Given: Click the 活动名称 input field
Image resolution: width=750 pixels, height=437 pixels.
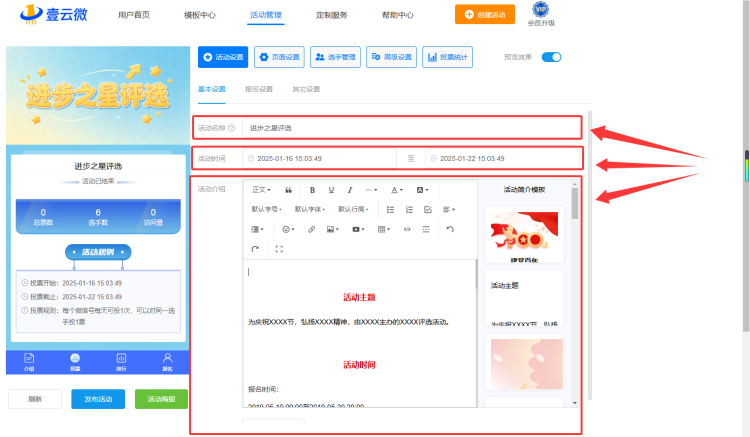Looking at the screenshot, I should pos(411,128).
